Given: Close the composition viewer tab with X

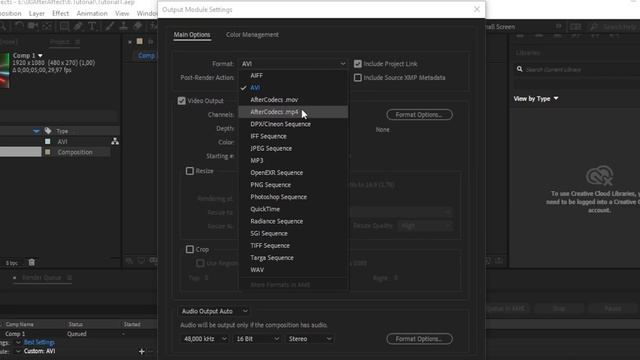Looking at the screenshot, I should tap(130, 42).
